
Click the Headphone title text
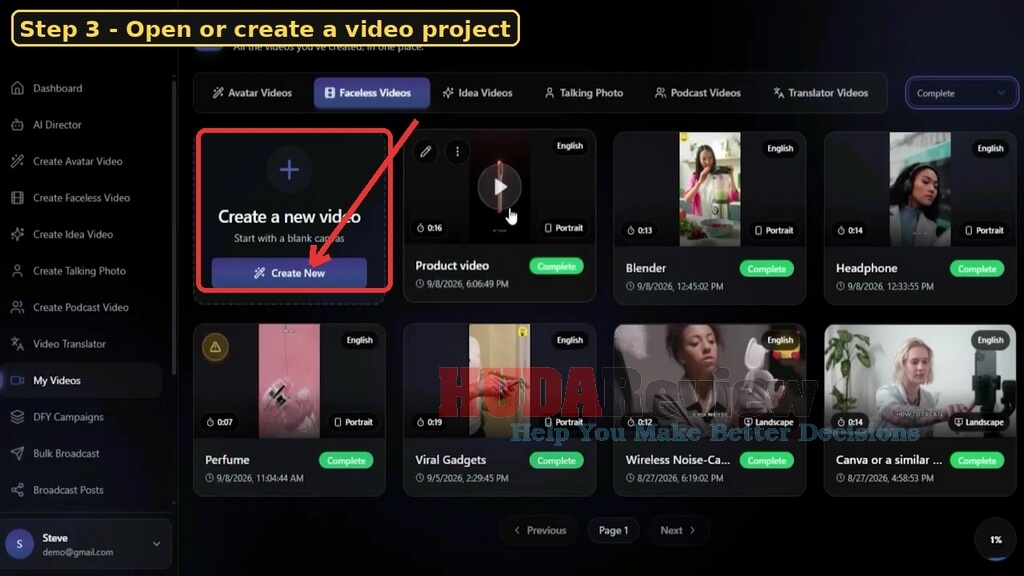tap(867, 268)
